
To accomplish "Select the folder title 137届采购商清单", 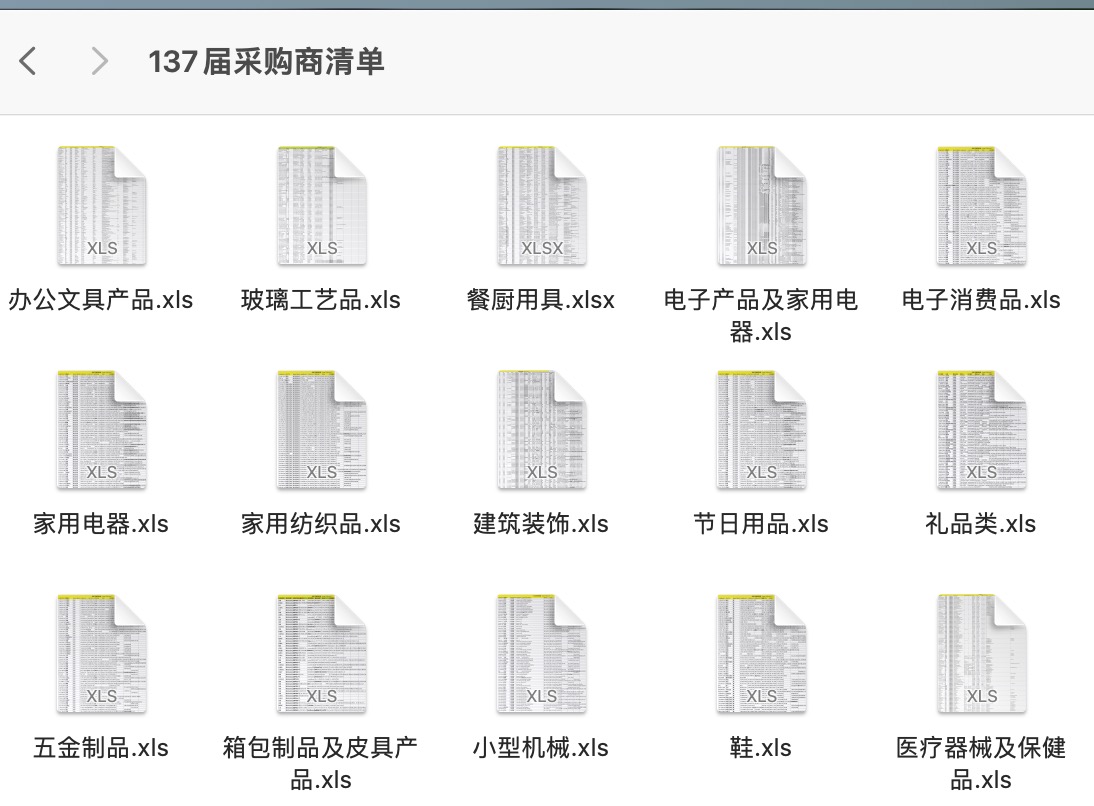I will click(x=268, y=62).
